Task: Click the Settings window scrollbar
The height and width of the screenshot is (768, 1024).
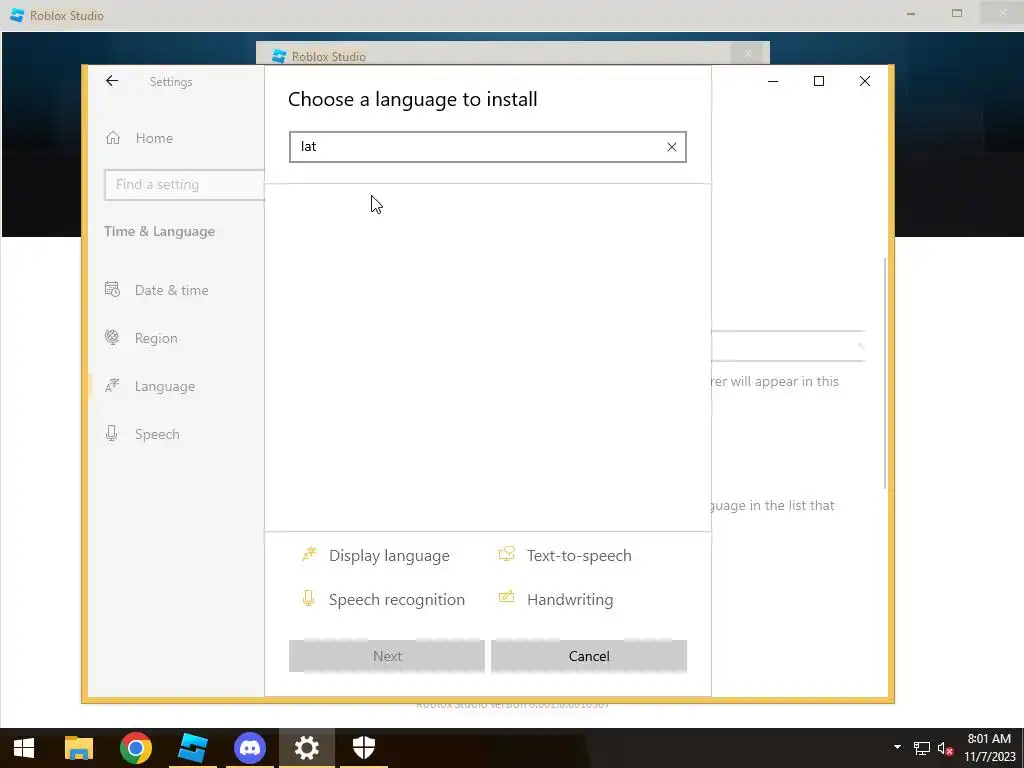Action: [885, 372]
